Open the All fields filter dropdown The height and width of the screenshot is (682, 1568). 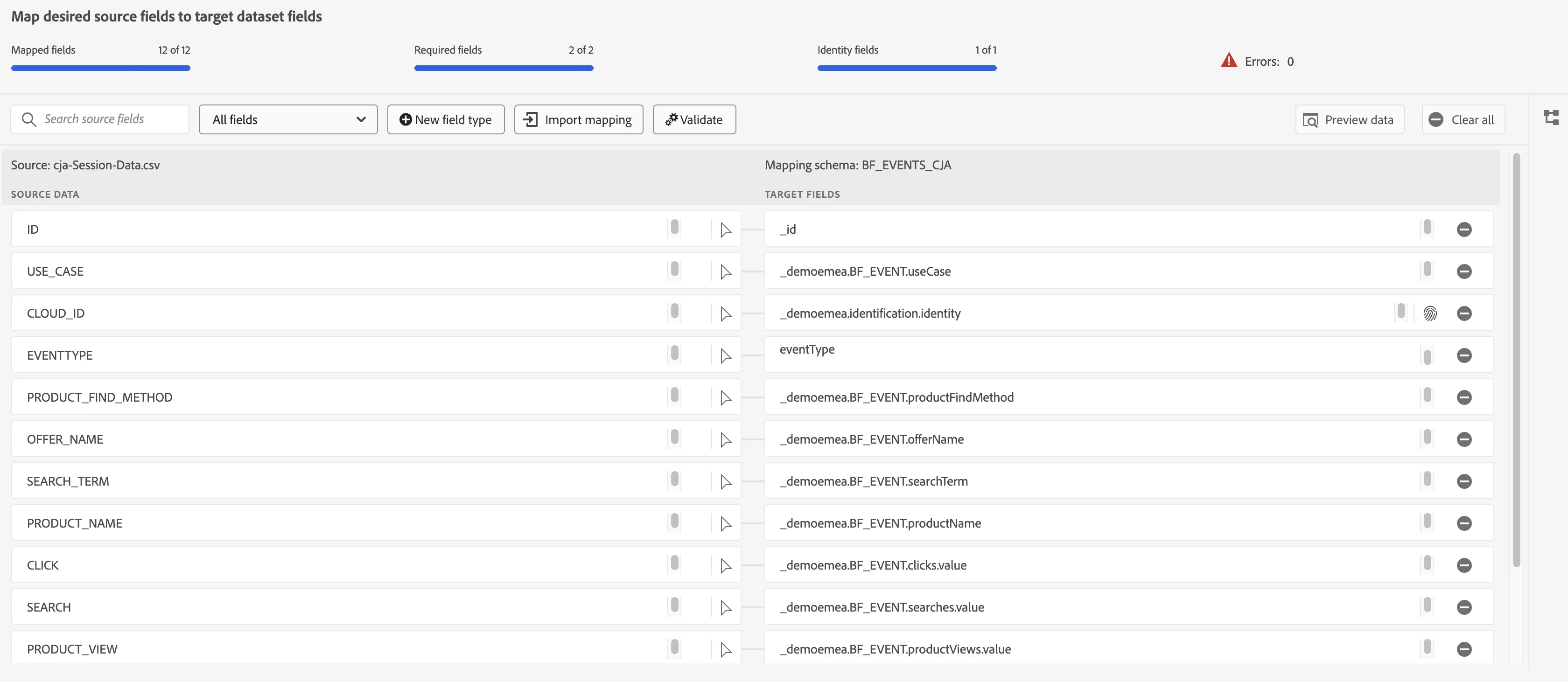288,119
